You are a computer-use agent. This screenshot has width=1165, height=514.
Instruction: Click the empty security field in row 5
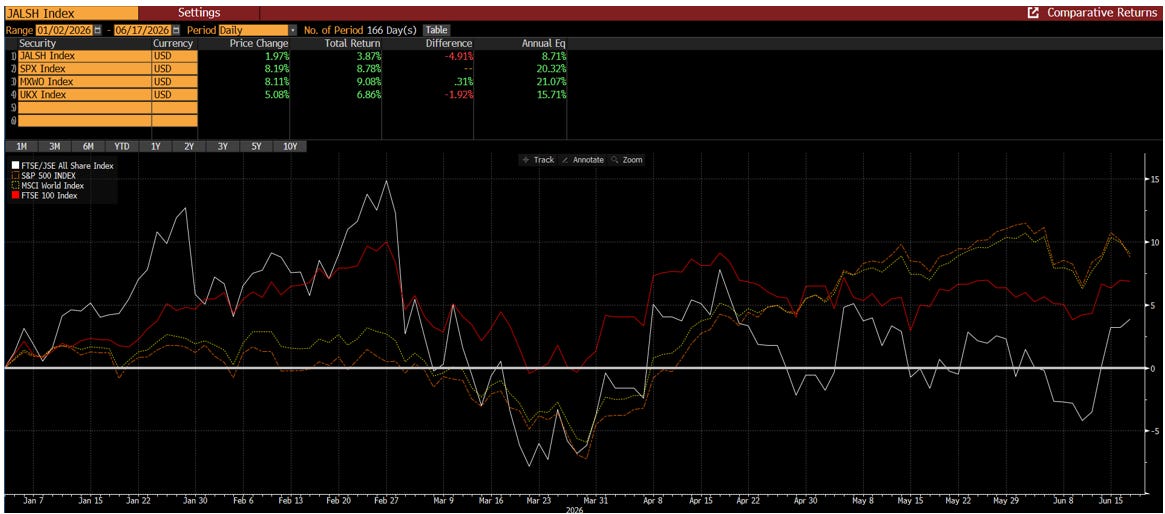point(83,108)
